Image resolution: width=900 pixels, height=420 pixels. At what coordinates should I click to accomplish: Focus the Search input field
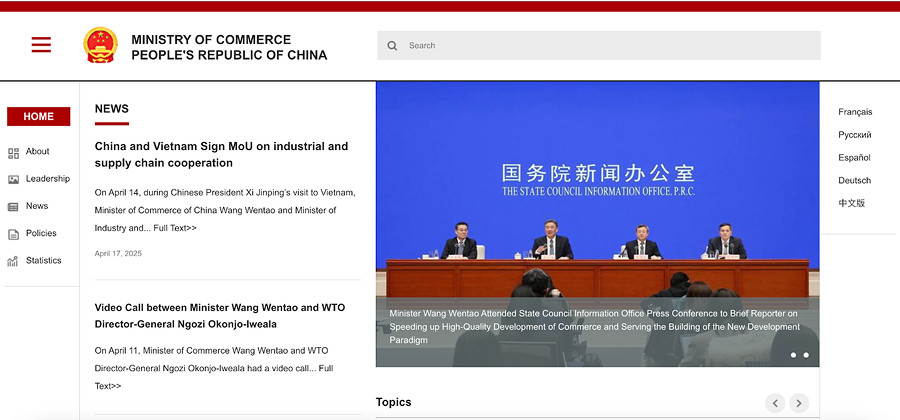599,45
